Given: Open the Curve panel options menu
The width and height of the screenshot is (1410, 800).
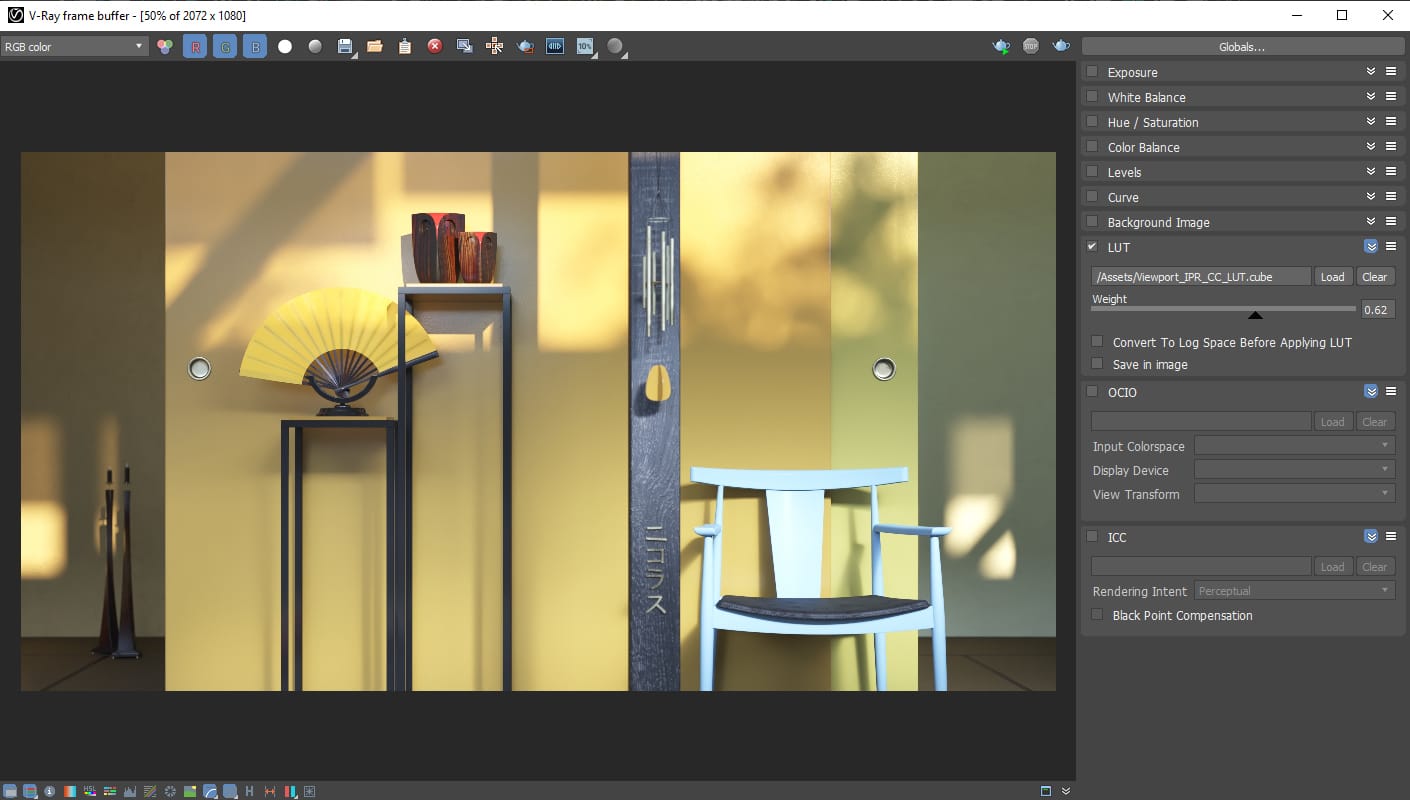Looking at the screenshot, I should [x=1390, y=197].
